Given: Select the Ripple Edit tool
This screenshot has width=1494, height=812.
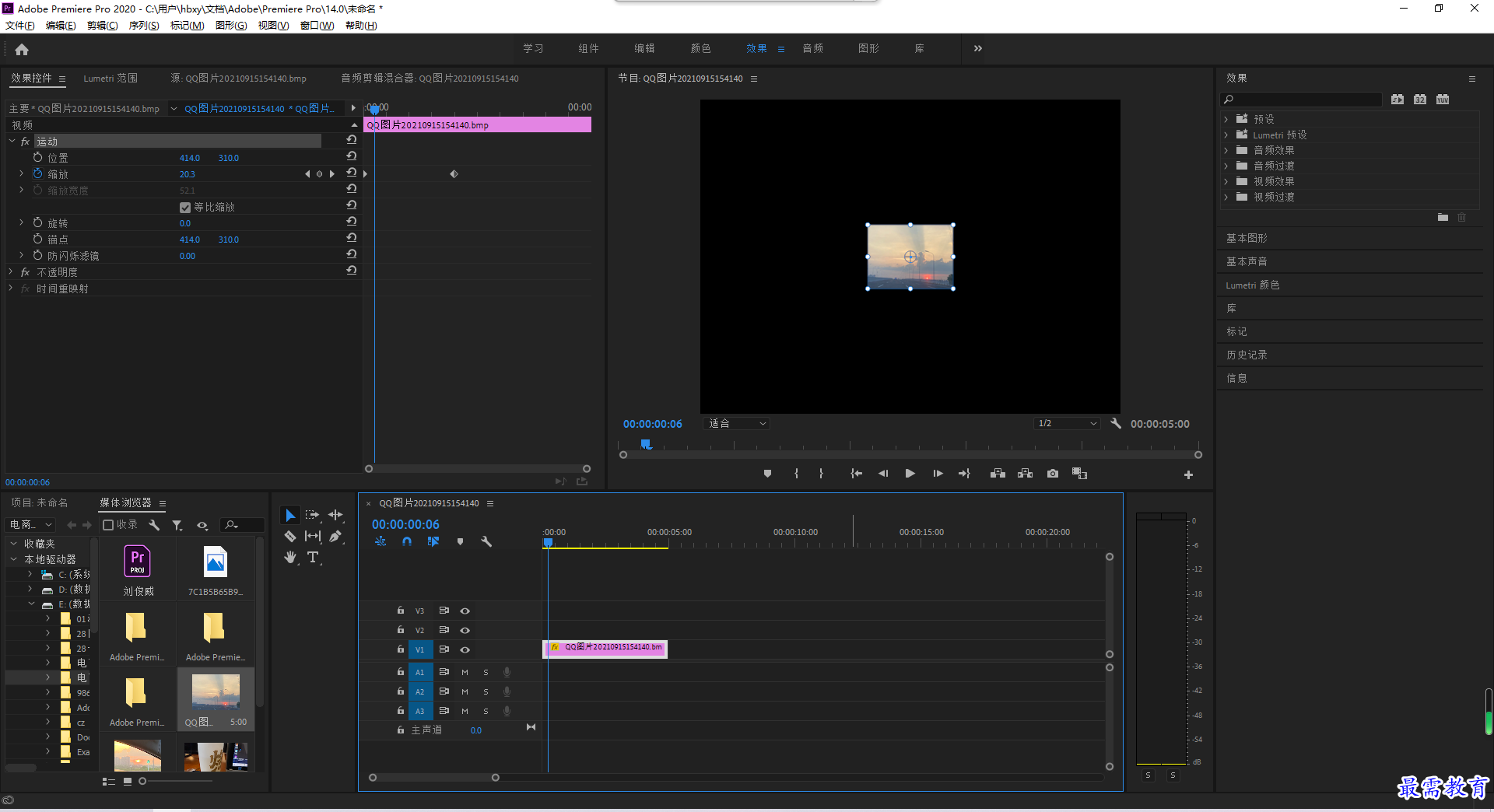Looking at the screenshot, I should pos(335,515).
